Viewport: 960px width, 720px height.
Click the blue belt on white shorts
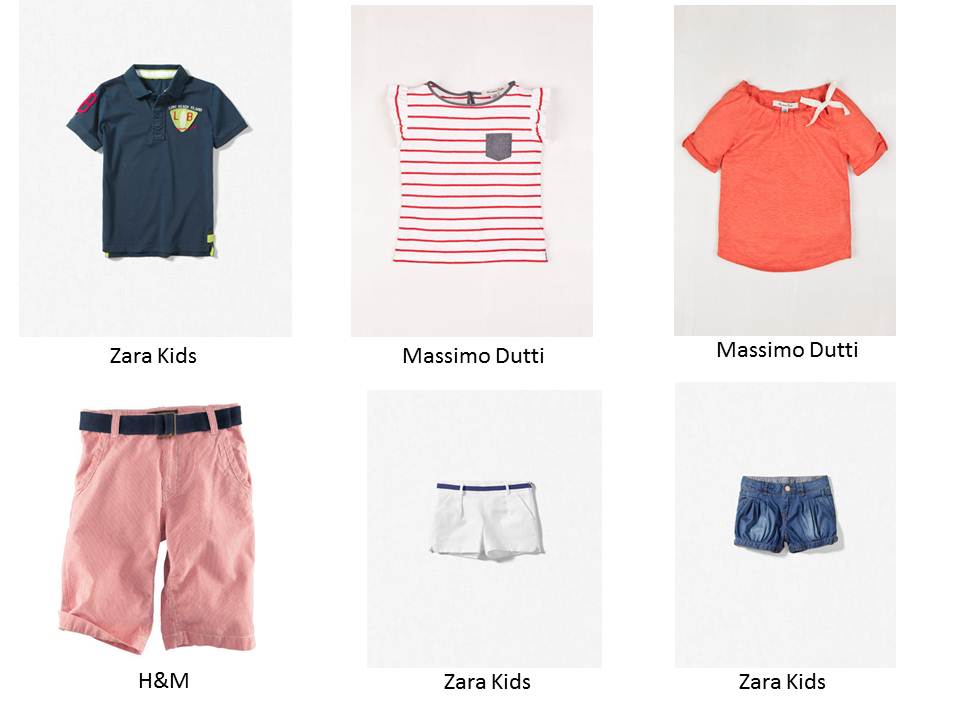pos(484,486)
